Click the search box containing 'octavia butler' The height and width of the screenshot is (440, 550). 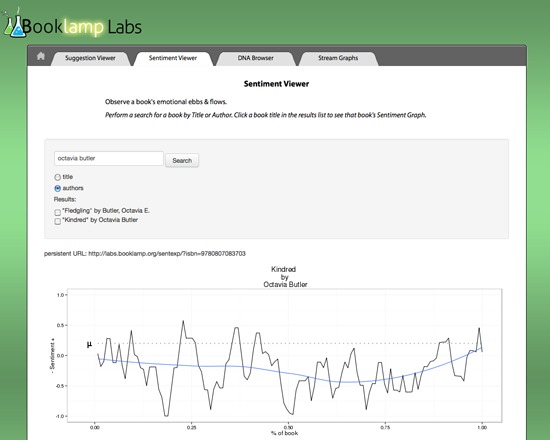point(109,159)
